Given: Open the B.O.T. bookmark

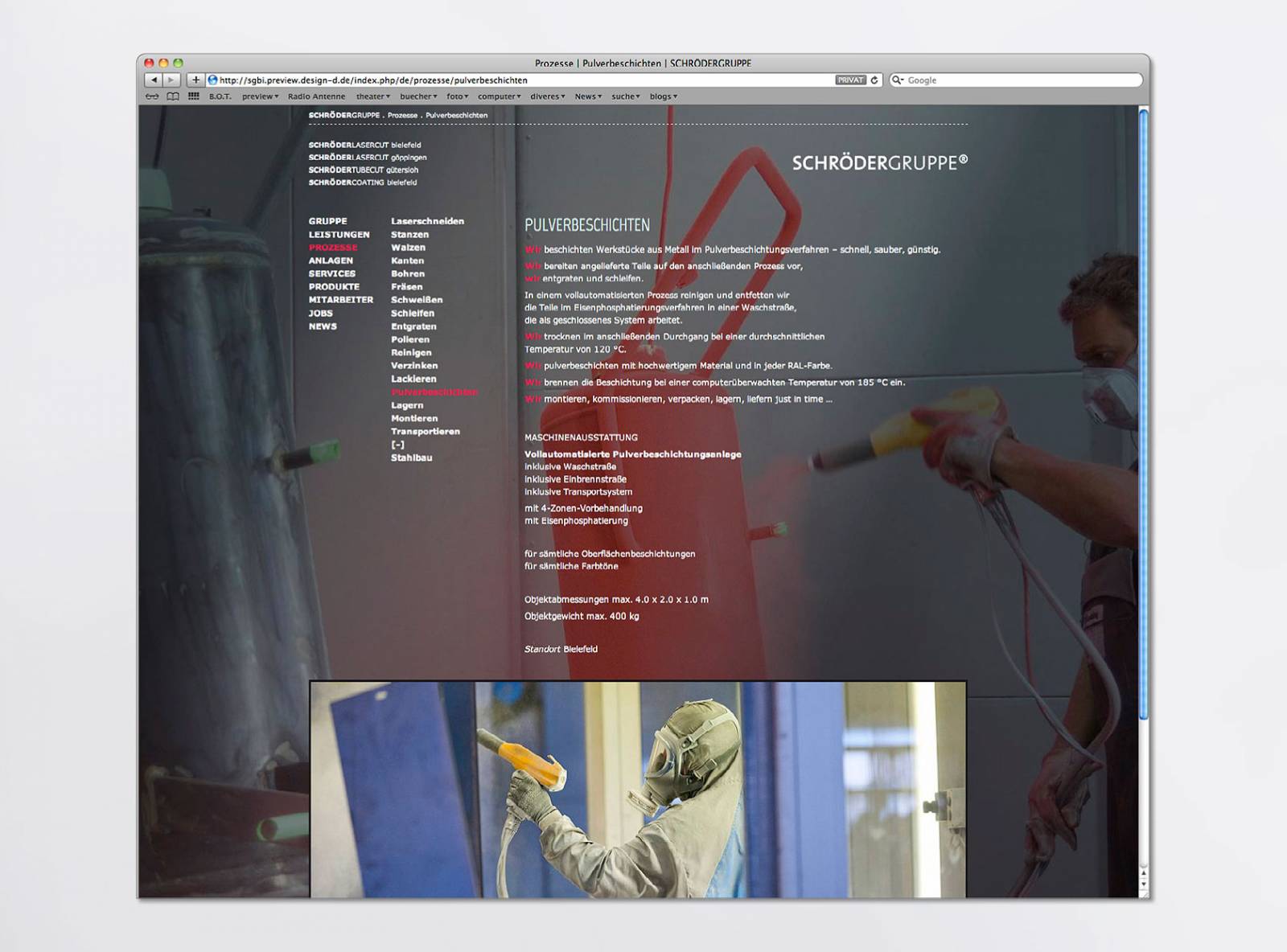Looking at the screenshot, I should click(x=220, y=96).
